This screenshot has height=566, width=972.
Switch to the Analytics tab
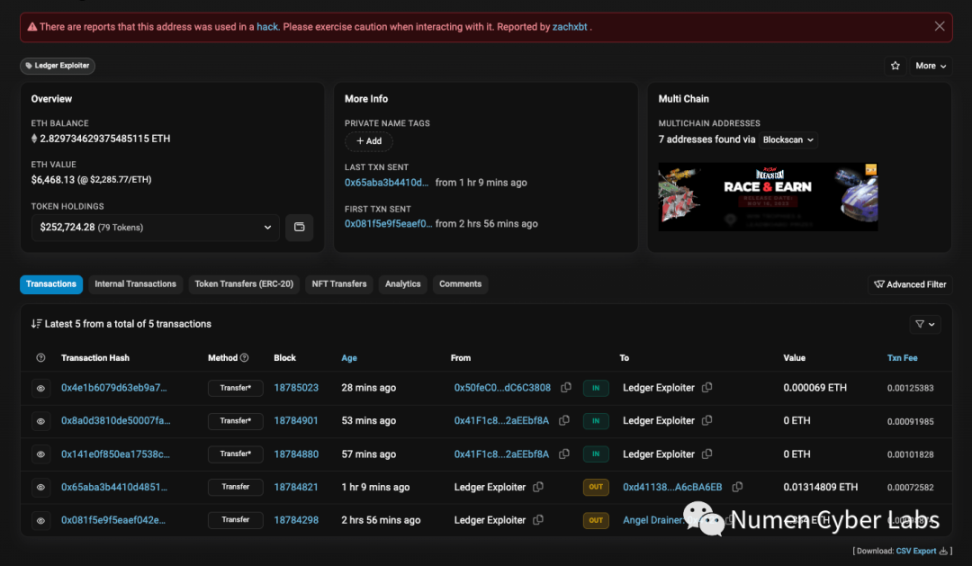coord(402,284)
